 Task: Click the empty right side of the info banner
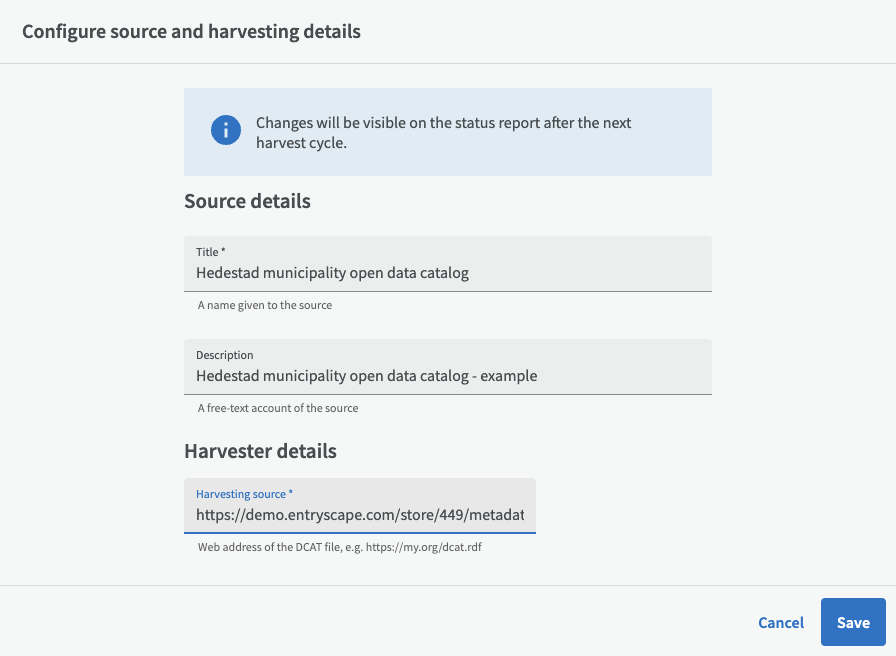tap(680, 132)
